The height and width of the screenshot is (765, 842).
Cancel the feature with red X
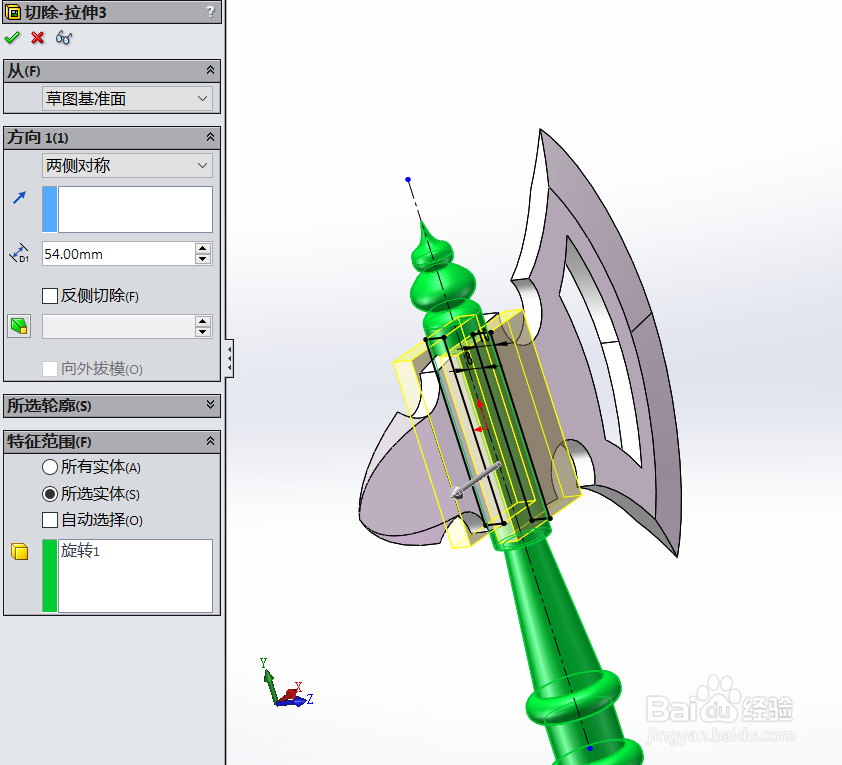click(38, 38)
